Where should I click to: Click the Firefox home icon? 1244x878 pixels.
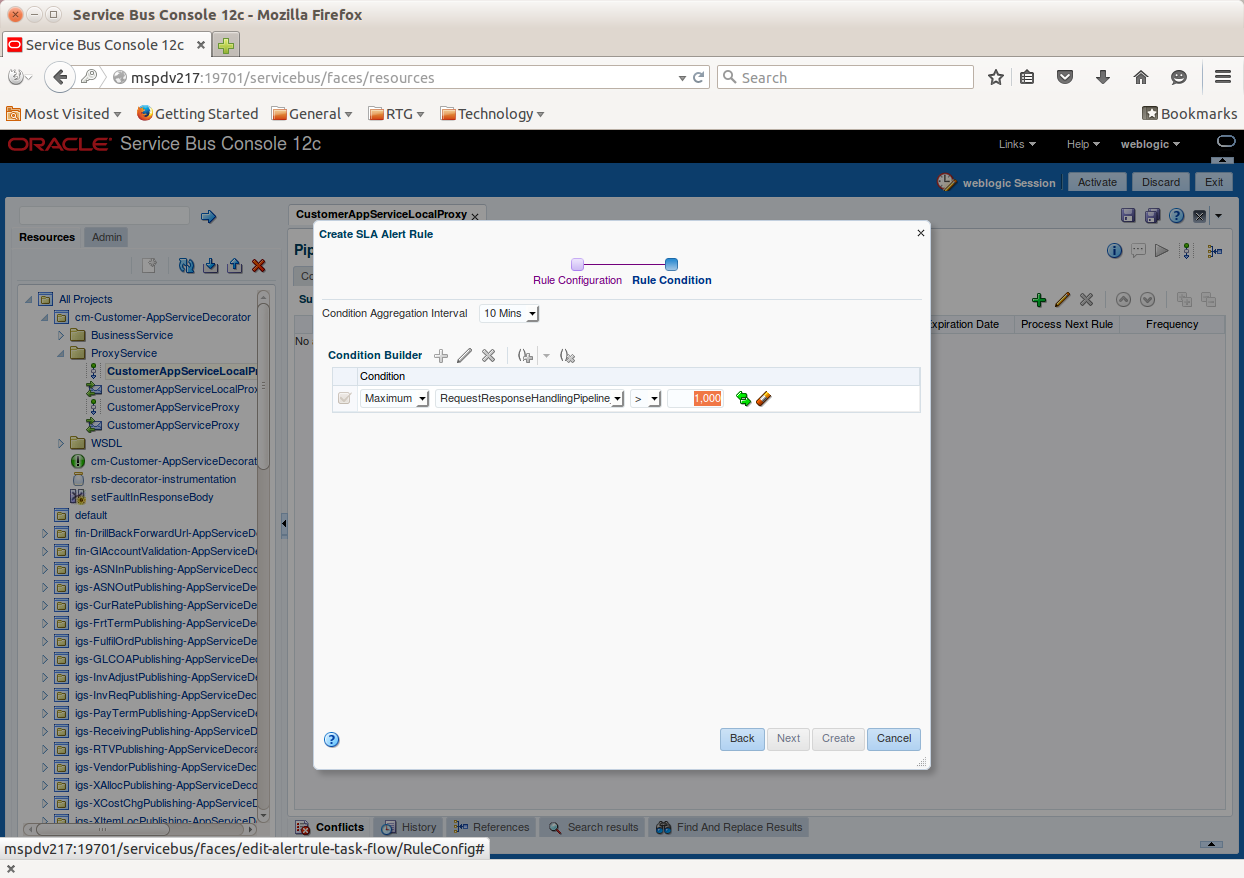(1141, 77)
